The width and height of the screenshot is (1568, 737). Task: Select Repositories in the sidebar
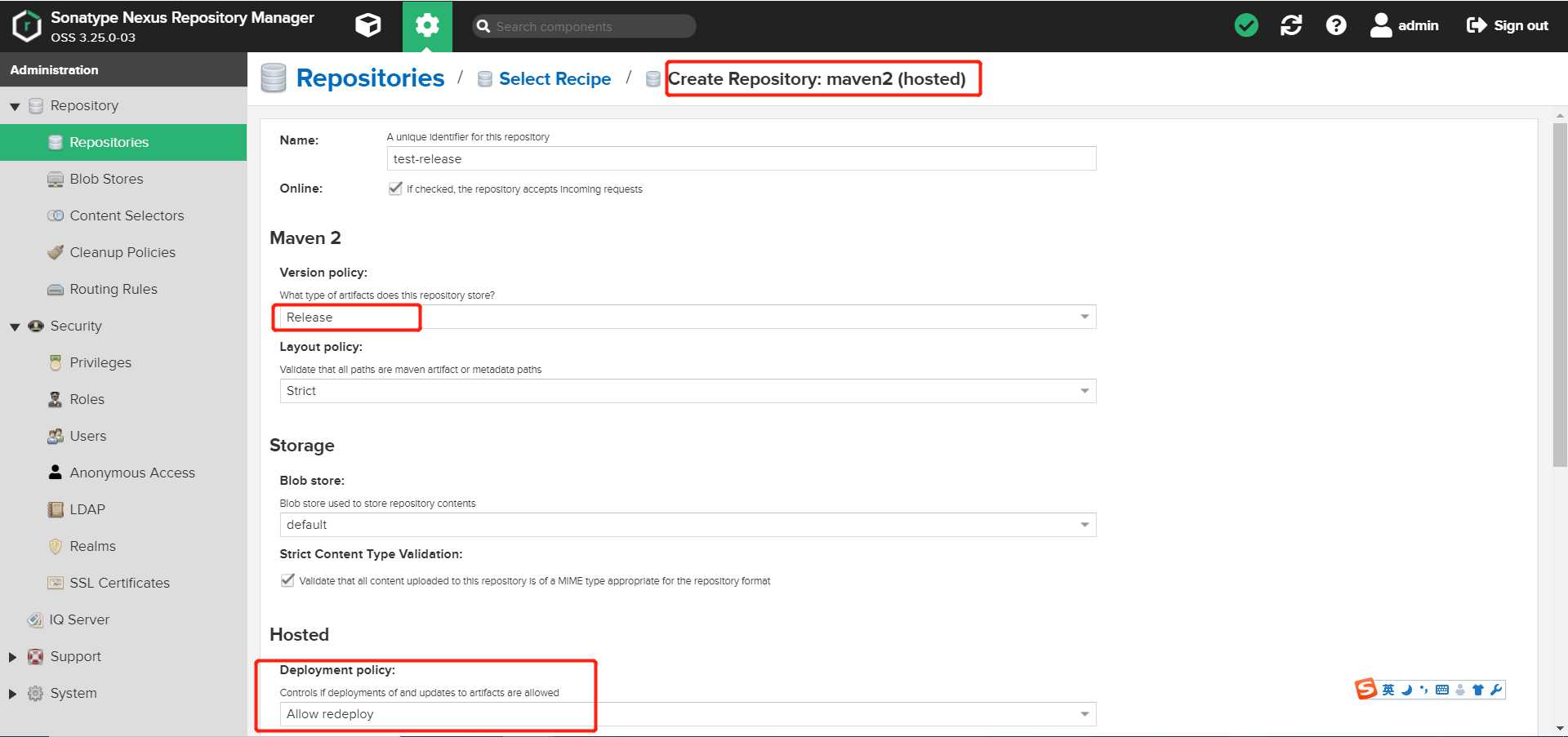pos(123,142)
